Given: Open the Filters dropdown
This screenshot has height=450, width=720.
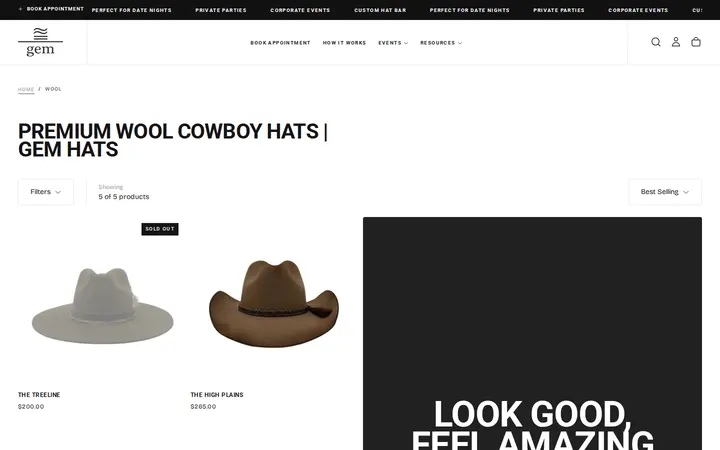Looking at the screenshot, I should [45, 192].
